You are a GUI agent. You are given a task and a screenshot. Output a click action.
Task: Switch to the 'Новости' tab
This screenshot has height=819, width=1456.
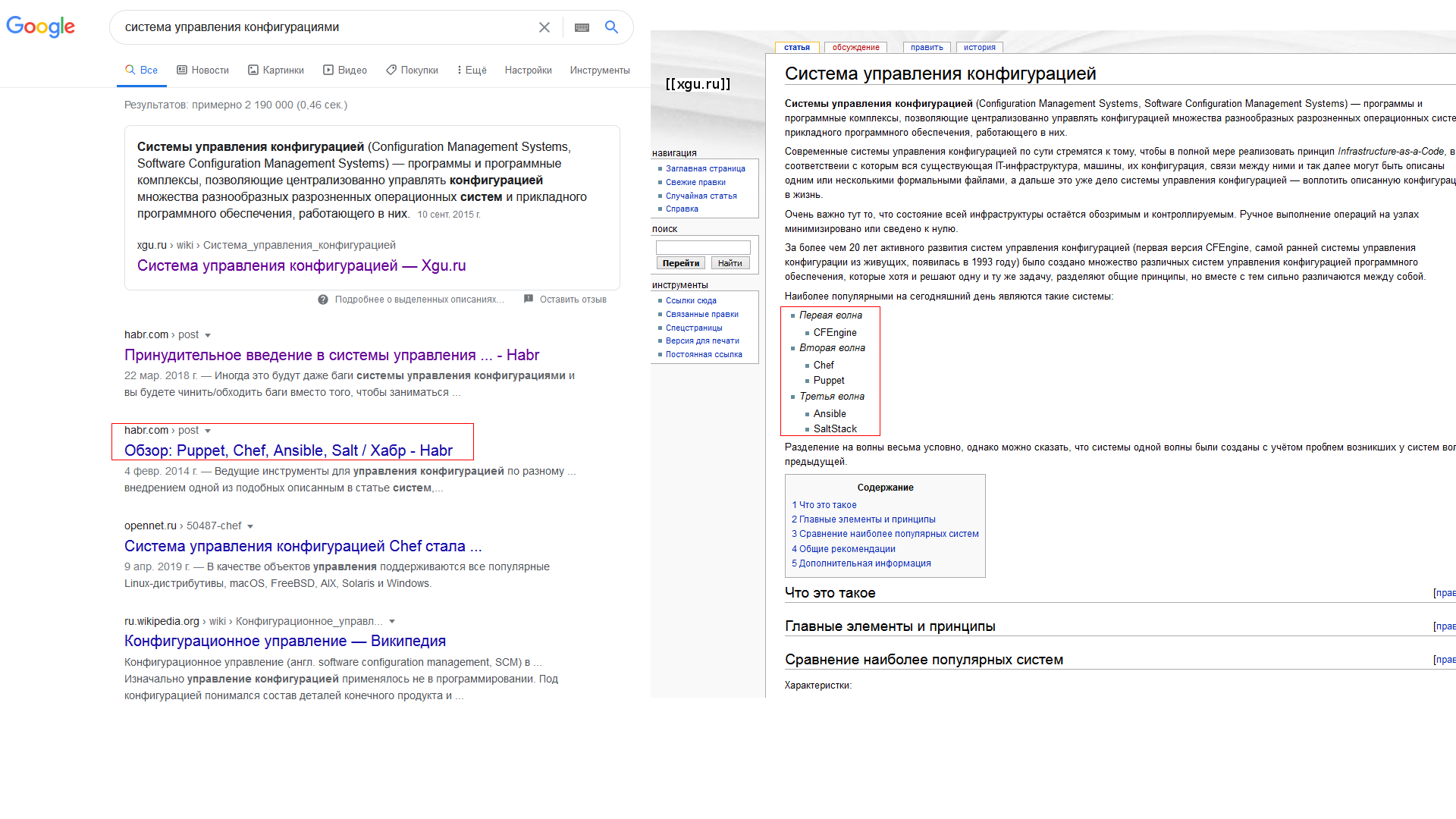pyautogui.click(x=203, y=70)
